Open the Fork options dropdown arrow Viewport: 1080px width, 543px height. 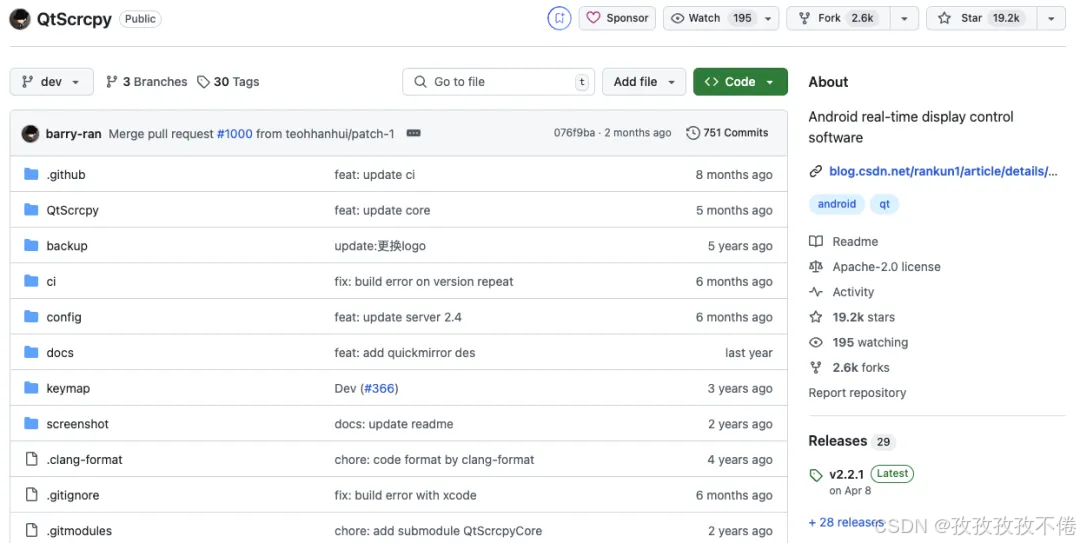[904, 19]
